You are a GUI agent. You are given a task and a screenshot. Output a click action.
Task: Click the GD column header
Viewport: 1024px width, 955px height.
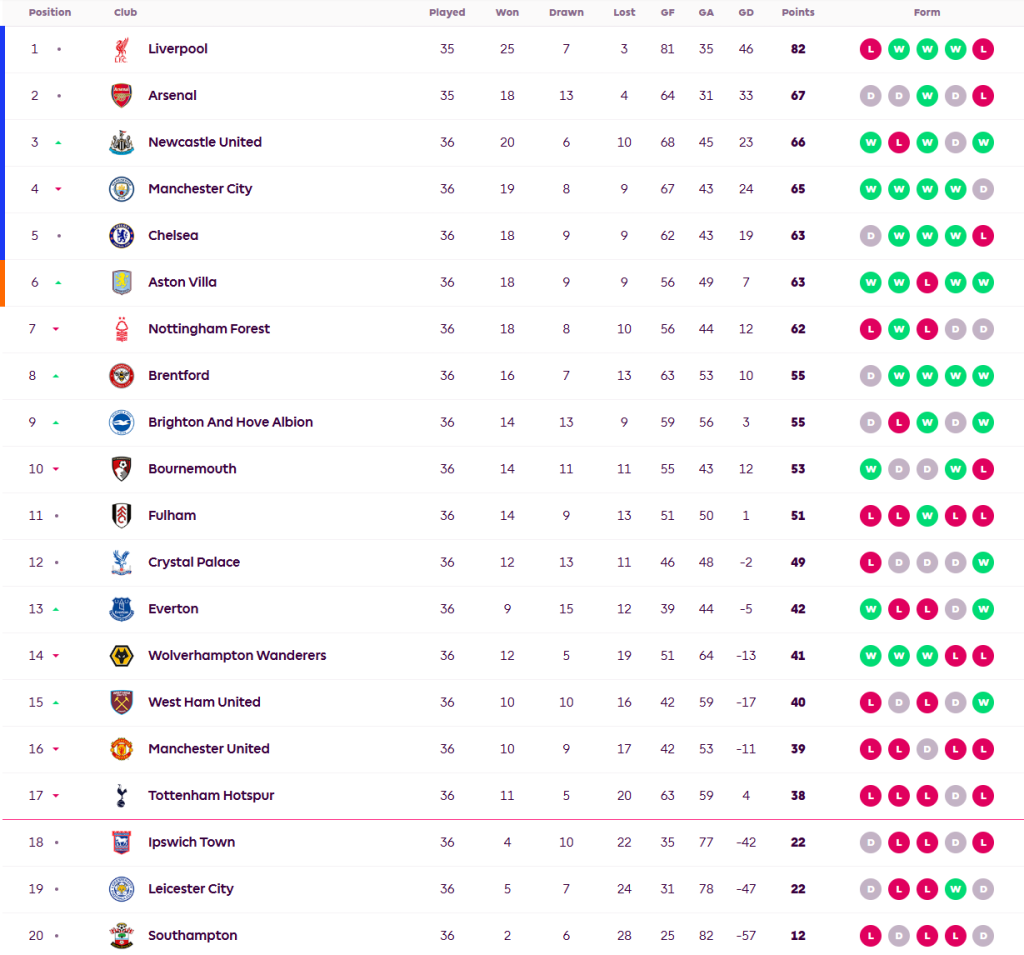point(746,13)
